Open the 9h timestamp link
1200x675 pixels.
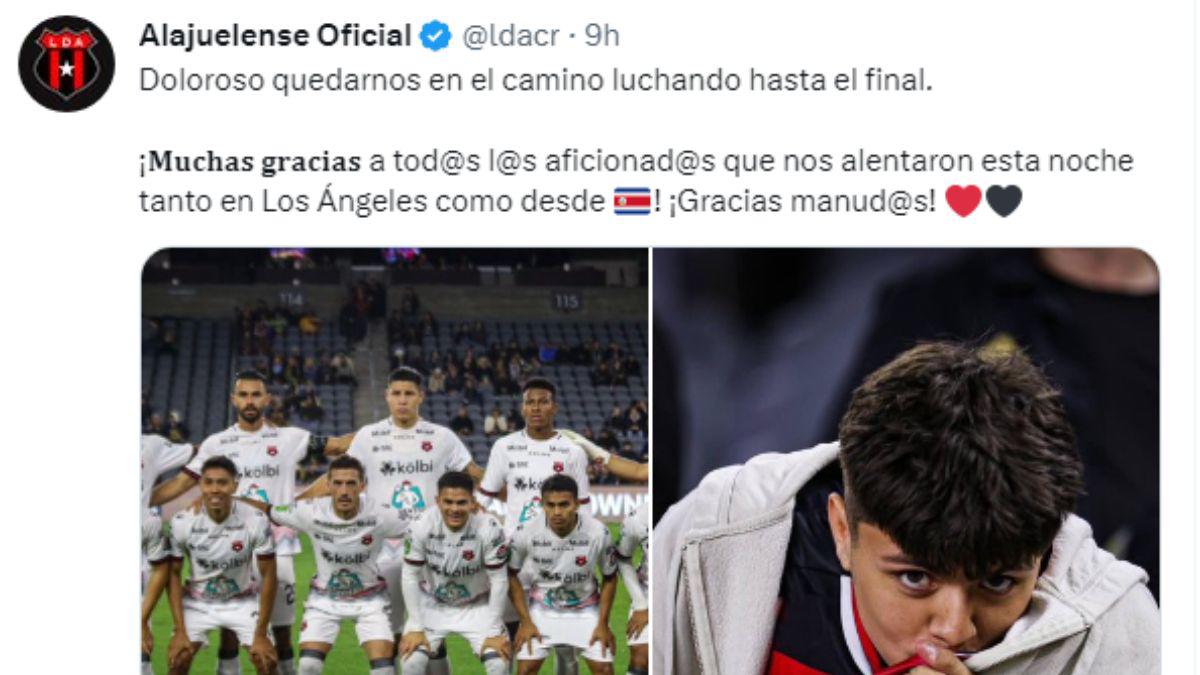602,36
